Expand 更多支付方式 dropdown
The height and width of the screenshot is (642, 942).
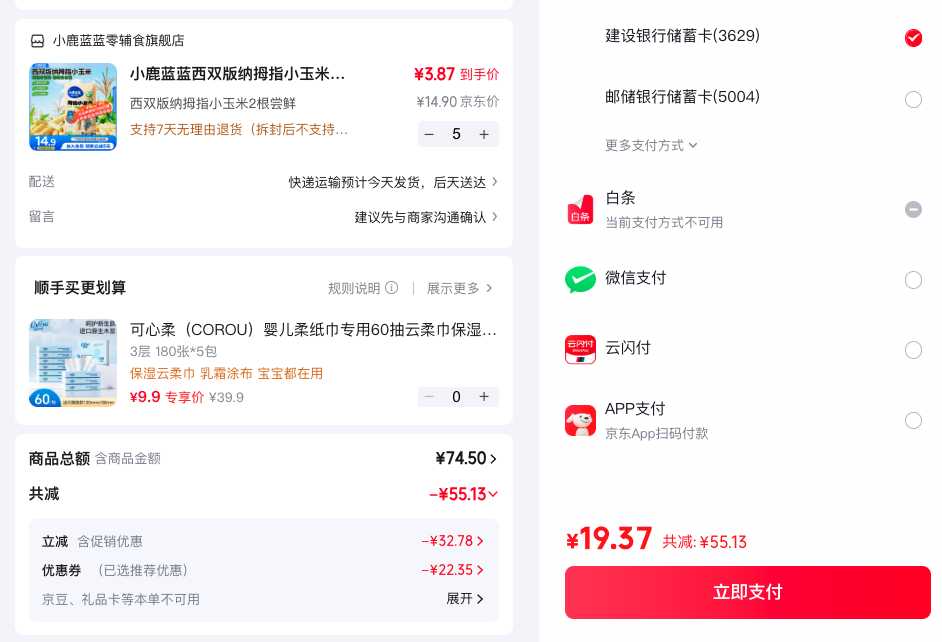click(x=651, y=145)
